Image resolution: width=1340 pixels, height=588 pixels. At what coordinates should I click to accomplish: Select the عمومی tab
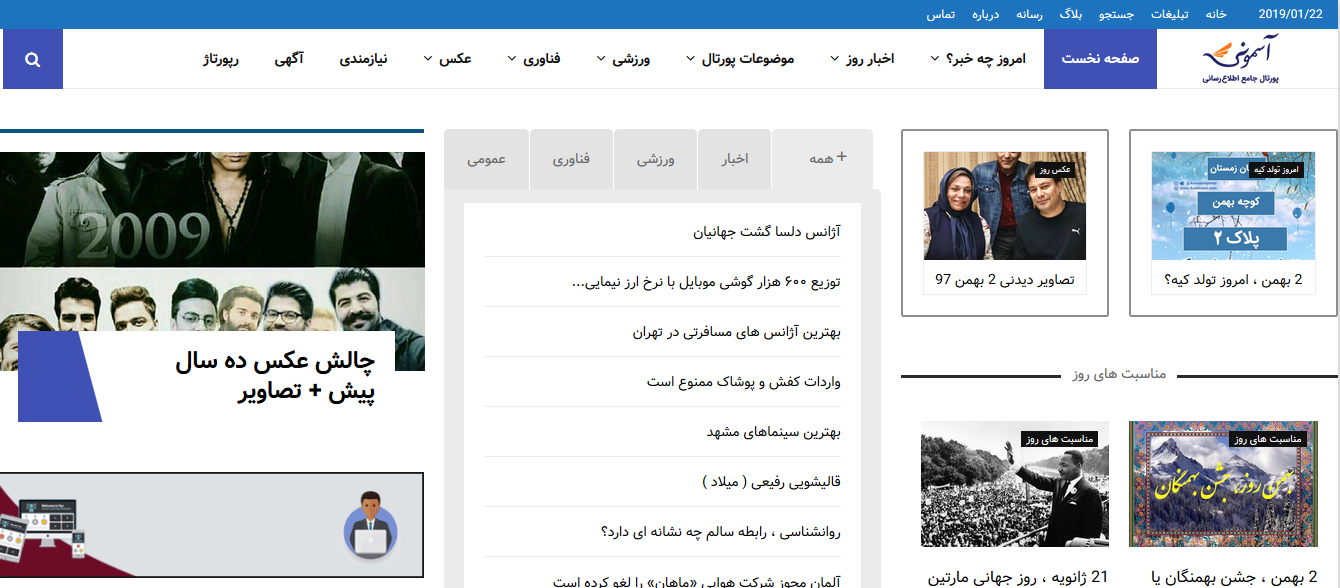(x=487, y=158)
